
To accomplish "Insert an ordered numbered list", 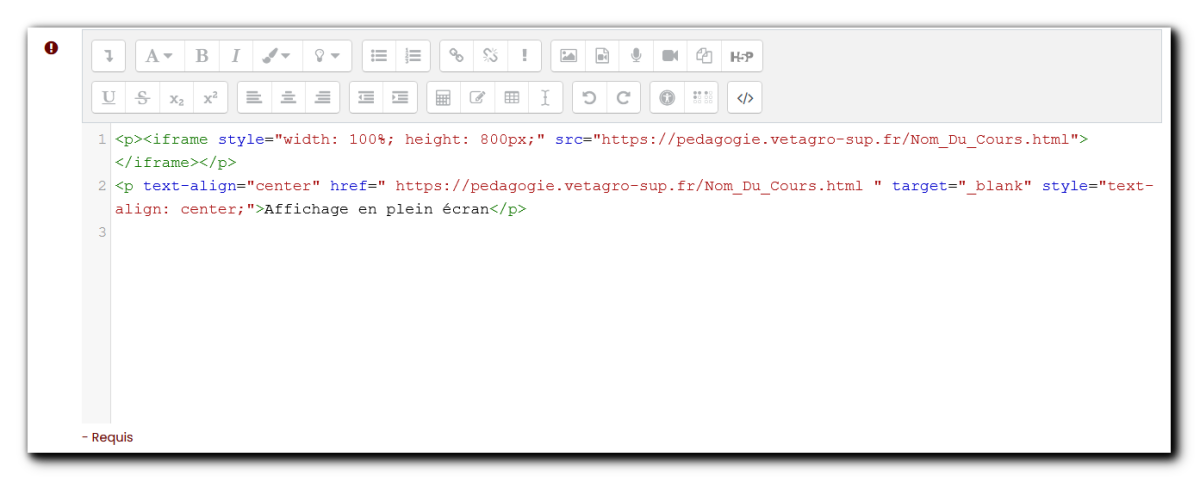I will click(x=413, y=56).
